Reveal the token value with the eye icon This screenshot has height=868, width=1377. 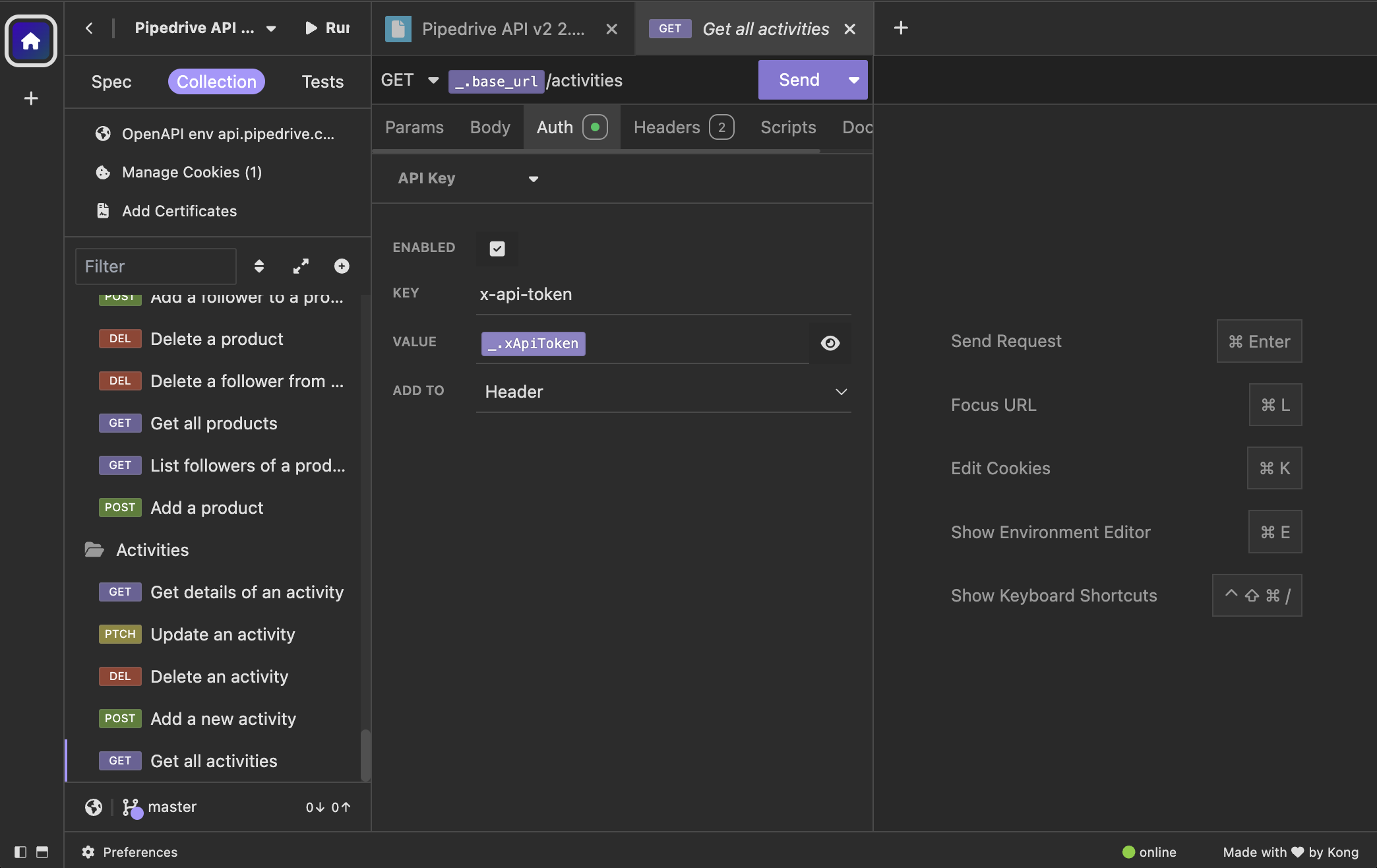pos(830,343)
